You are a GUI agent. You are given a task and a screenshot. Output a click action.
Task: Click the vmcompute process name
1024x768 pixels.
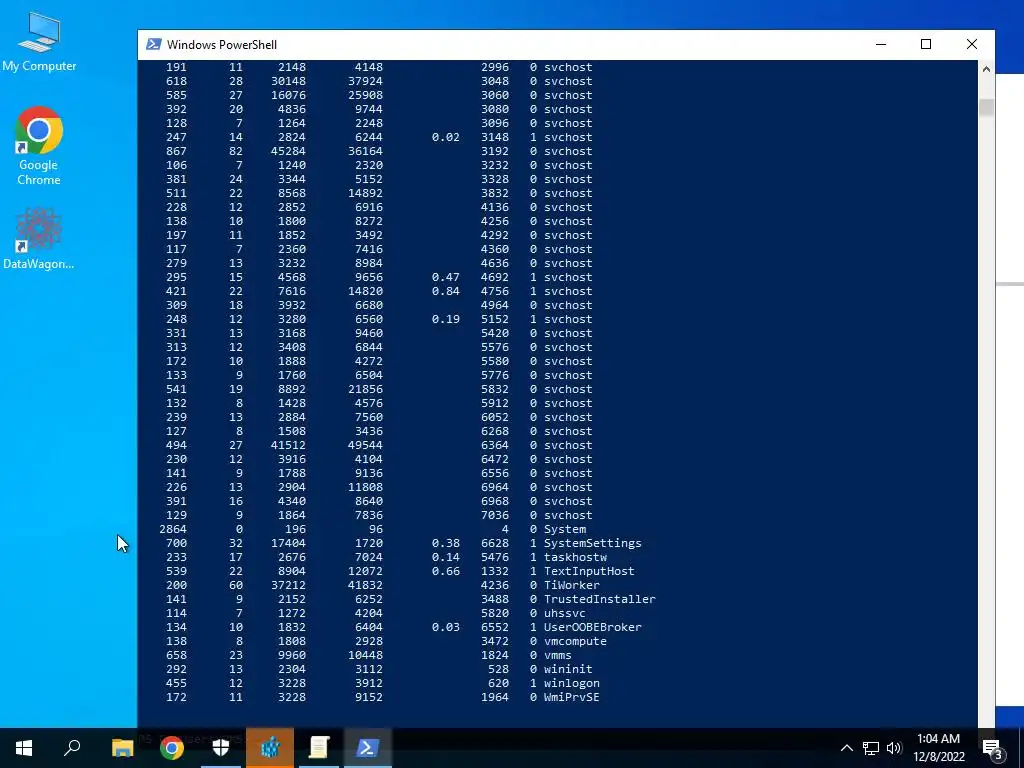click(x=575, y=641)
